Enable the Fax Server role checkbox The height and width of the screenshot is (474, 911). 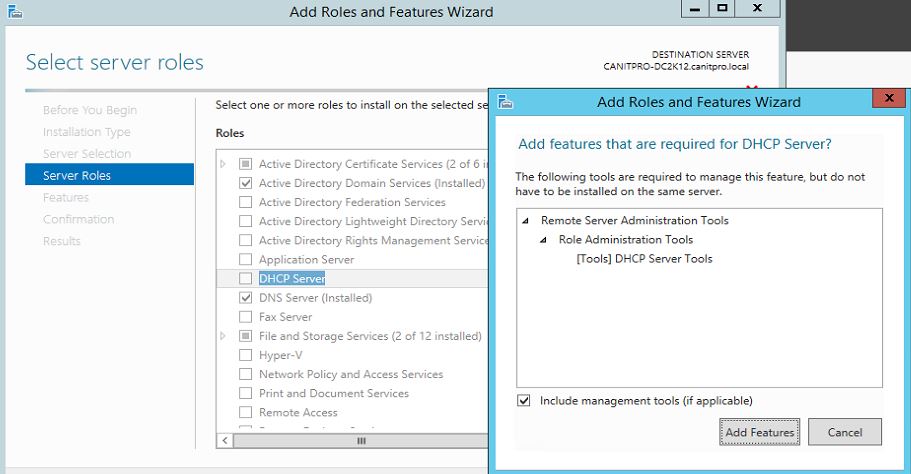[246, 317]
